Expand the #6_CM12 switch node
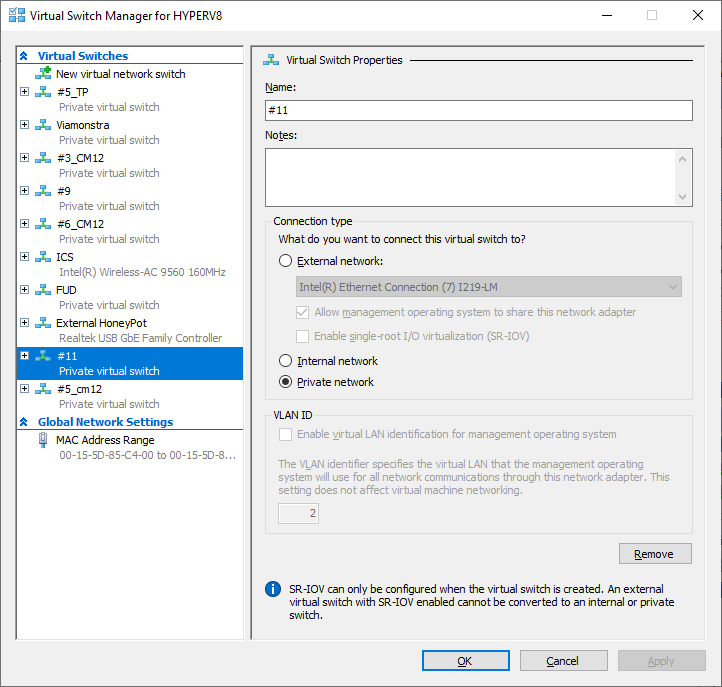Screen dimensions: 722x687 (x=25, y=224)
